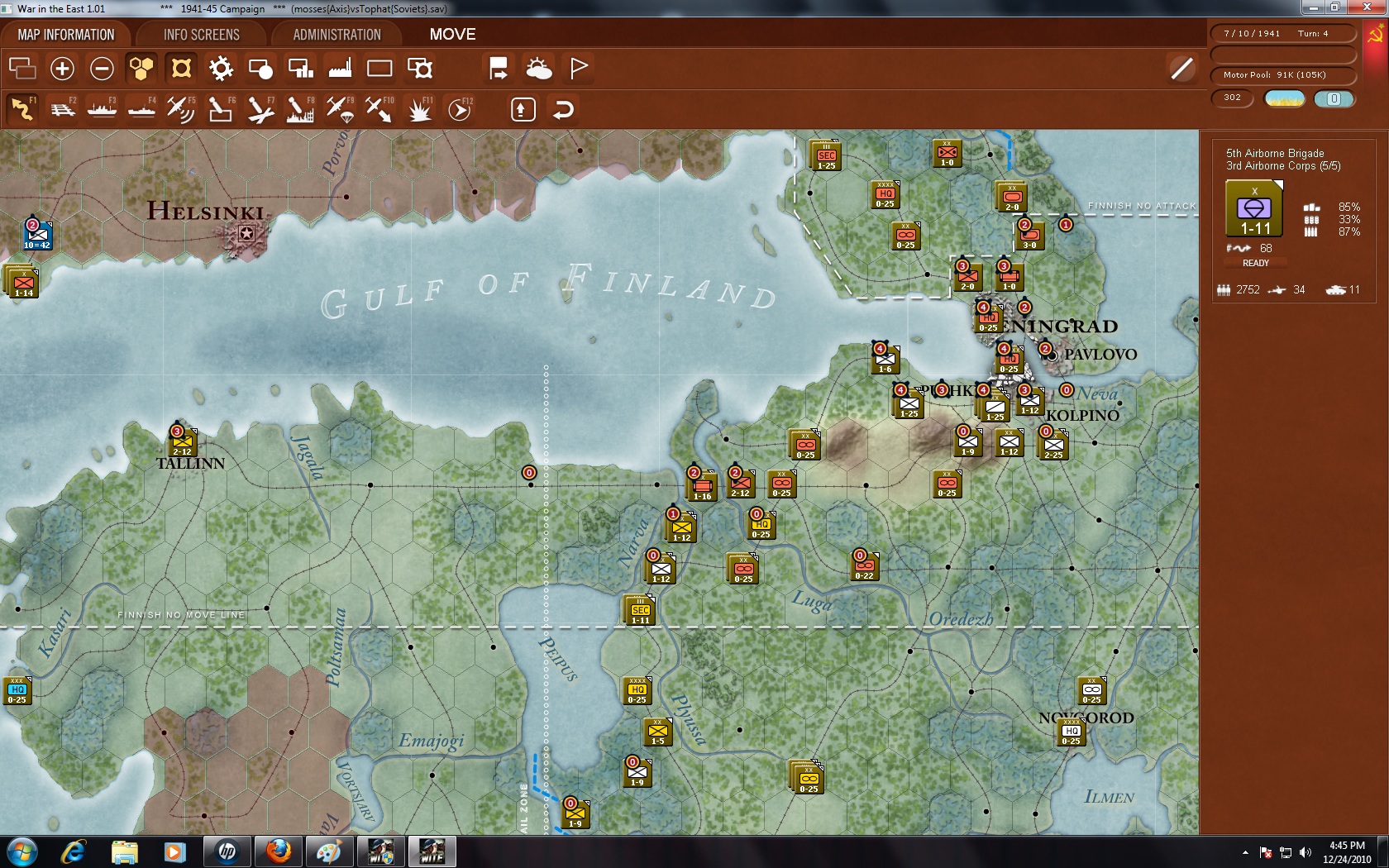Click the 1-11 airborne unit counter in the panel
The image size is (1389, 868).
1254,208
